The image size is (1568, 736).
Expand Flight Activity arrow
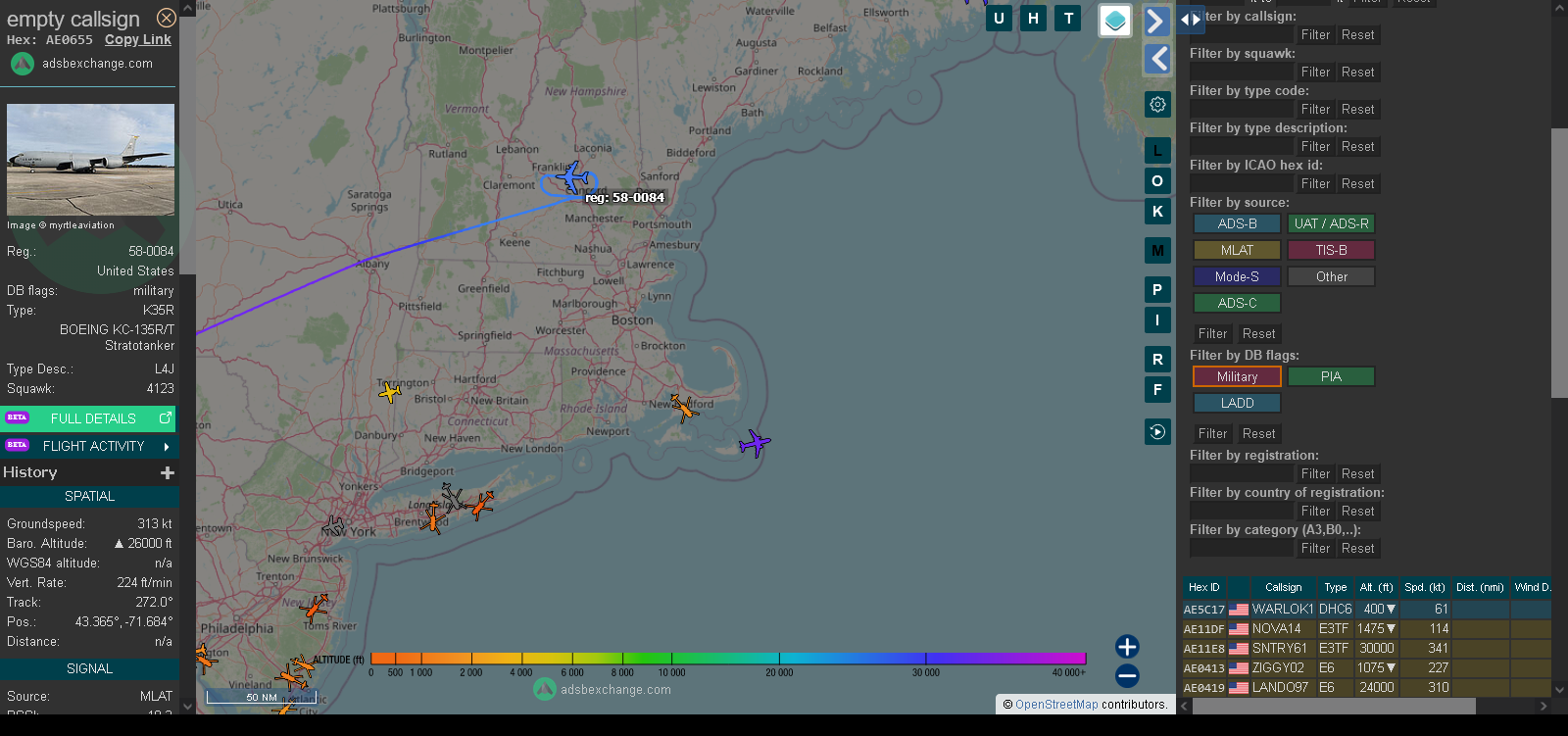(x=167, y=446)
